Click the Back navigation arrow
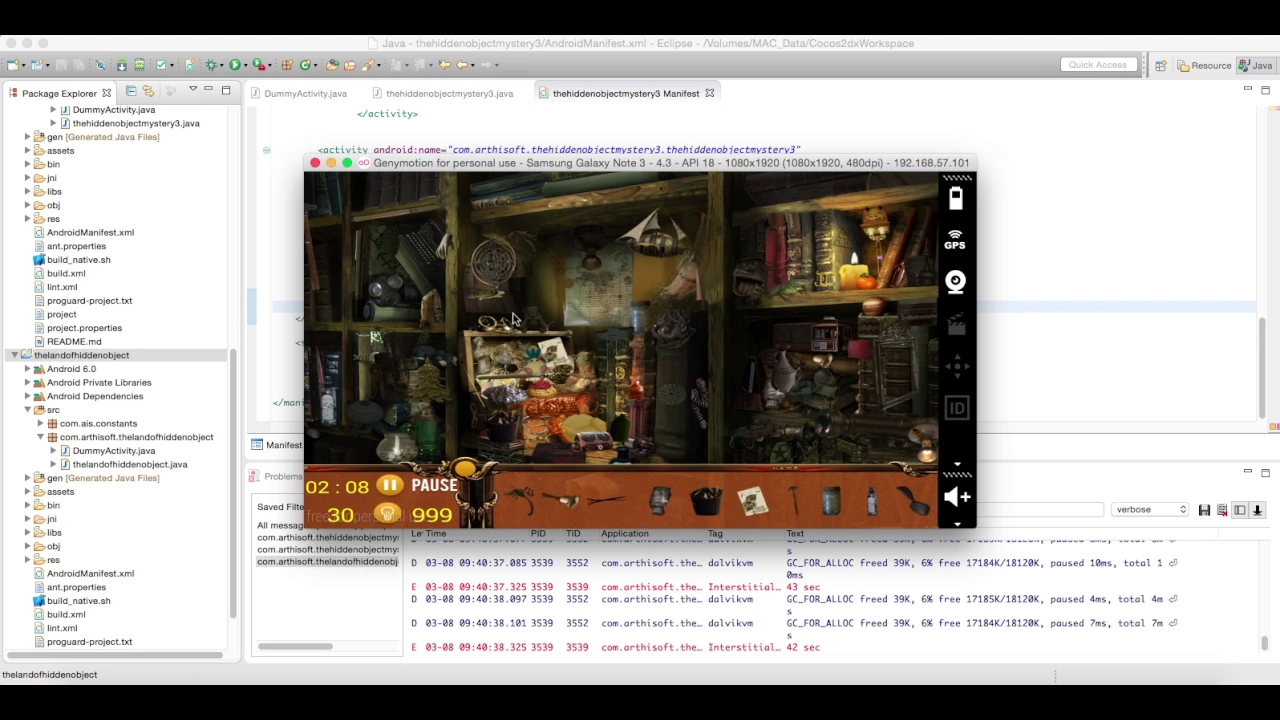1280x720 pixels. tap(463, 65)
